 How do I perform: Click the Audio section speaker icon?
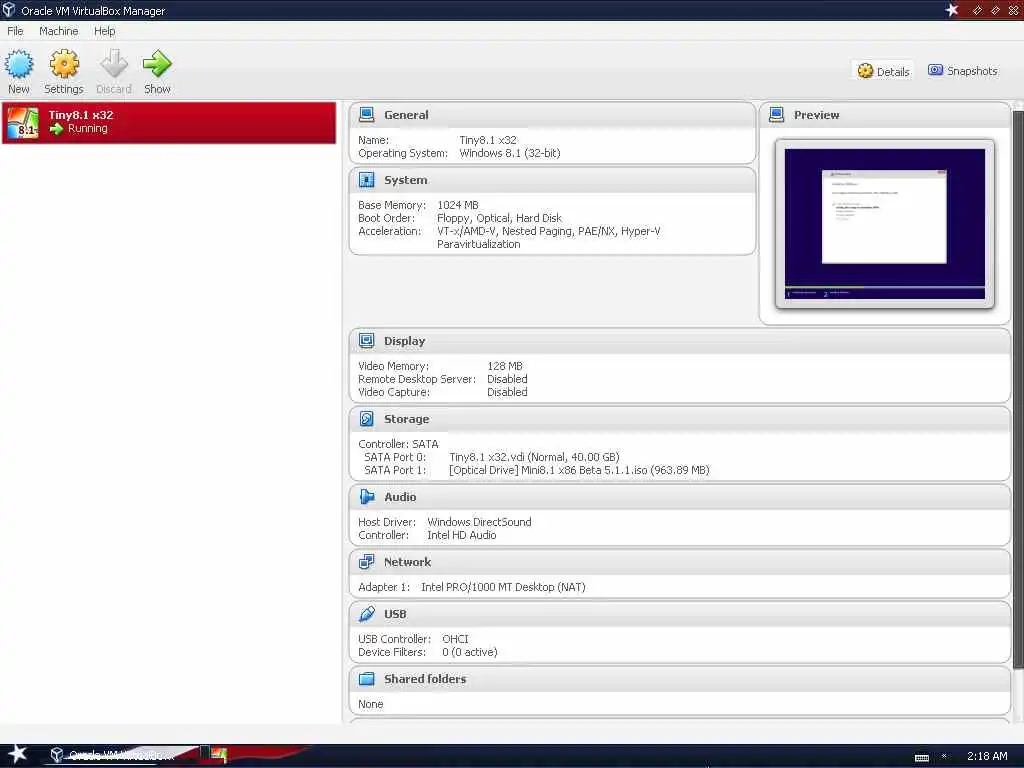coord(367,497)
